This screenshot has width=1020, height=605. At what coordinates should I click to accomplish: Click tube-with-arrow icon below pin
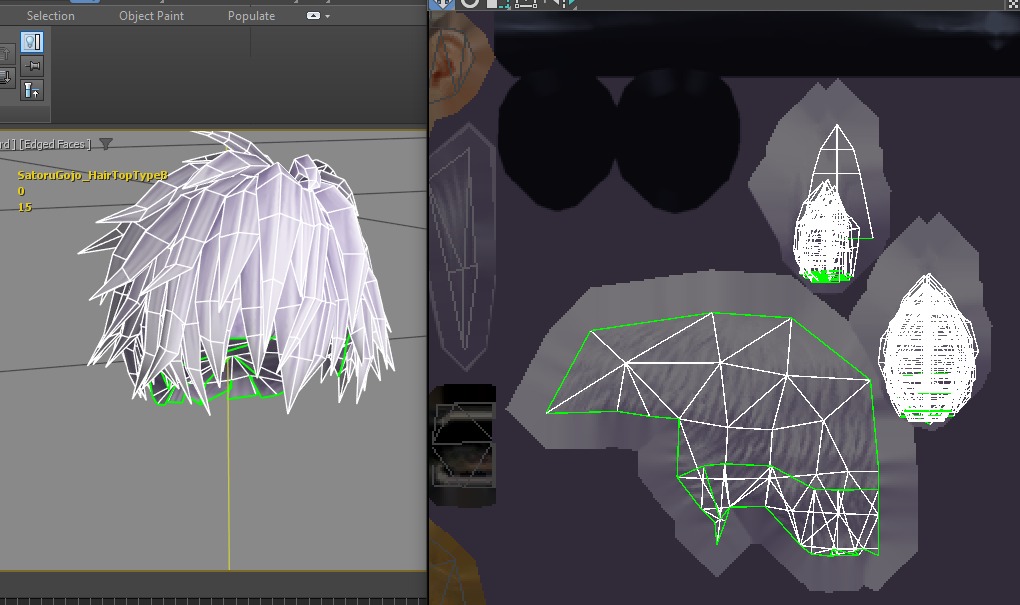tap(32, 90)
